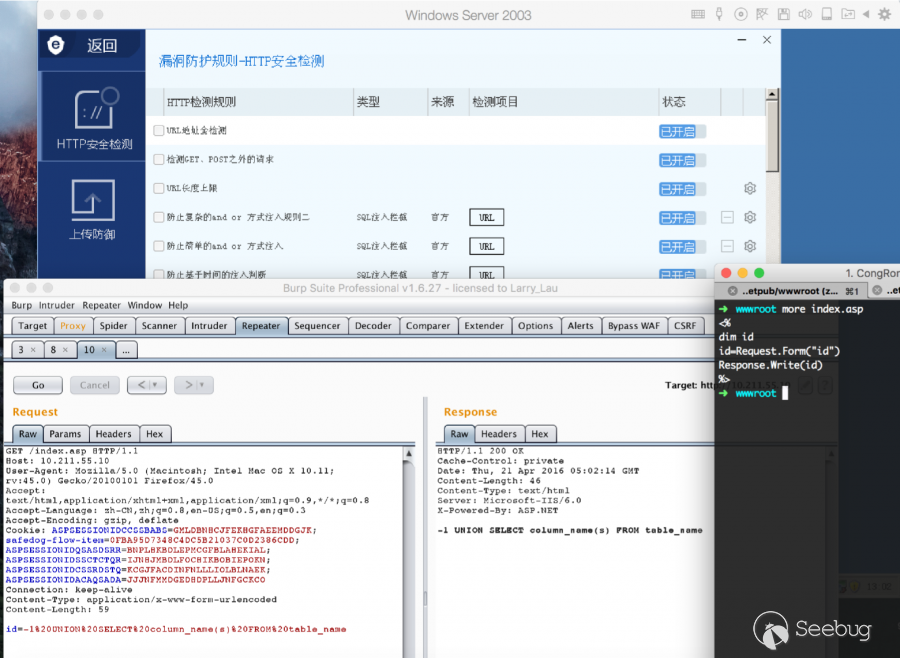The width and height of the screenshot is (900, 658).
Task: Select the Headers tab in Response panel
Action: (x=498, y=434)
